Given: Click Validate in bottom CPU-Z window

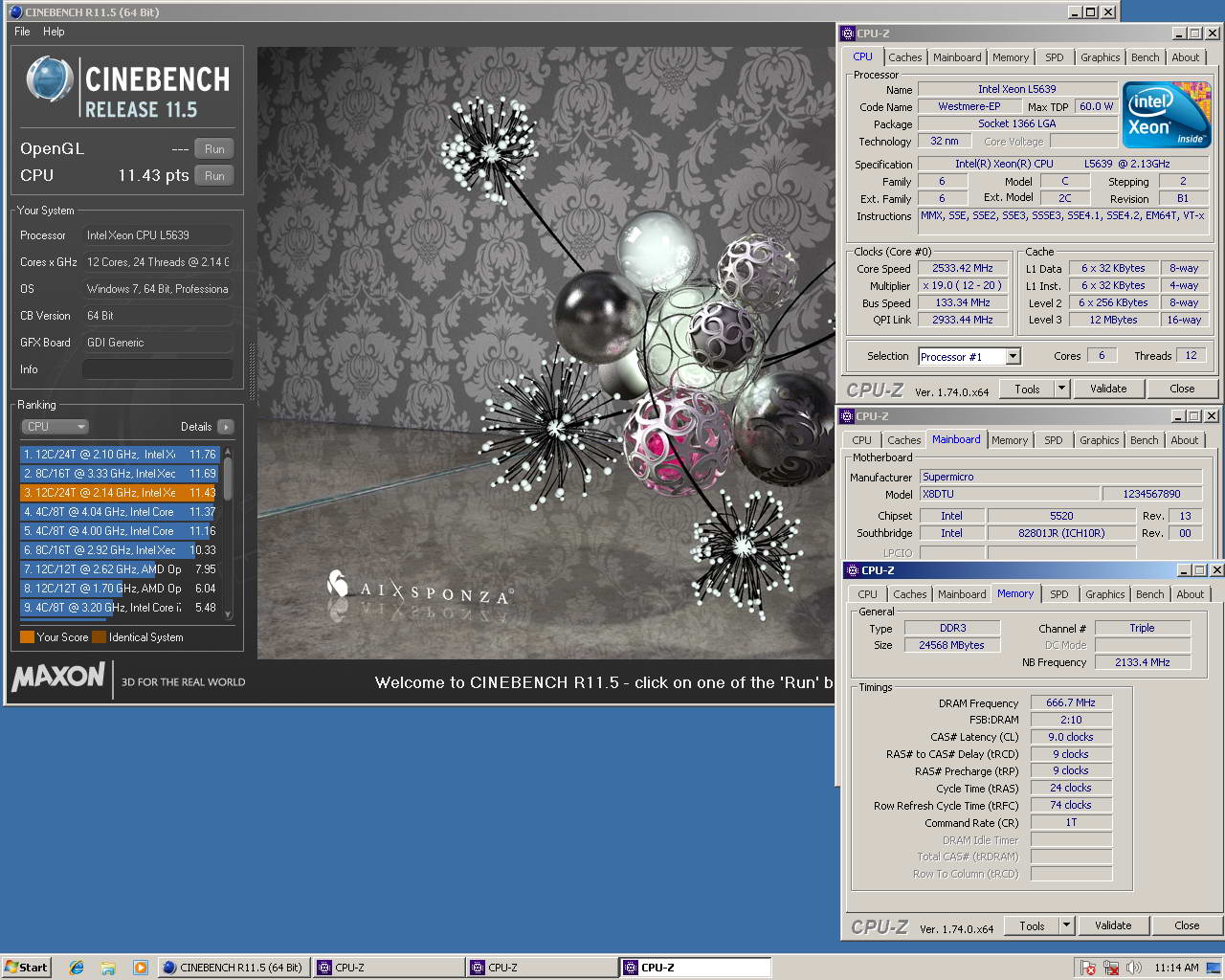Looking at the screenshot, I should pos(1113,925).
